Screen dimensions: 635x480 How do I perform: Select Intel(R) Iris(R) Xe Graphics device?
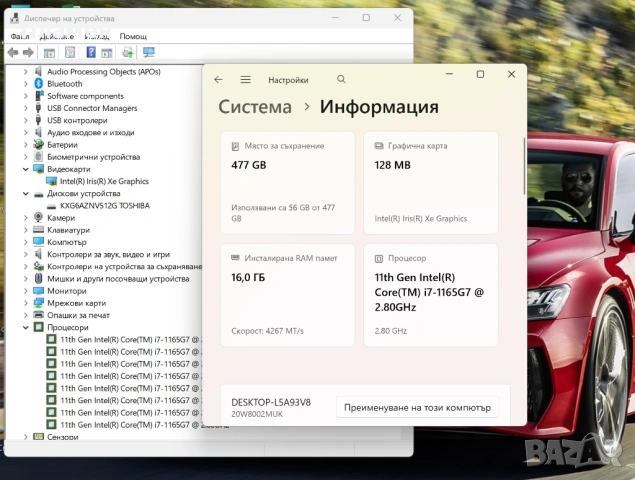click(x=104, y=181)
